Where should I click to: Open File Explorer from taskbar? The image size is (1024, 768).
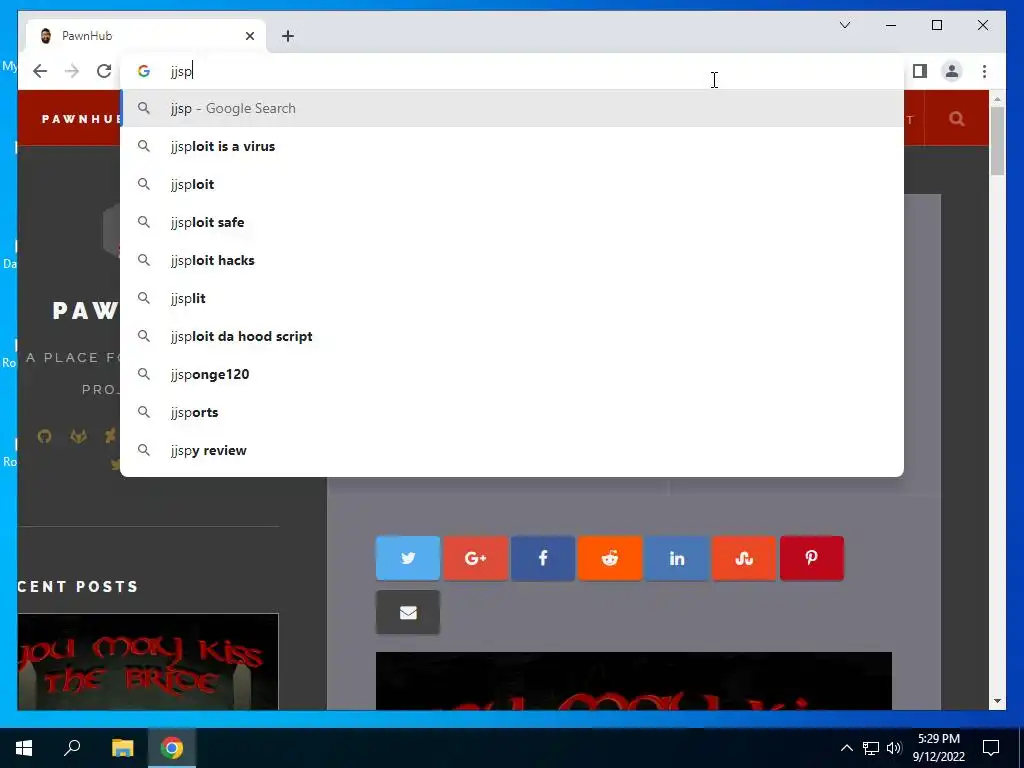(122, 748)
